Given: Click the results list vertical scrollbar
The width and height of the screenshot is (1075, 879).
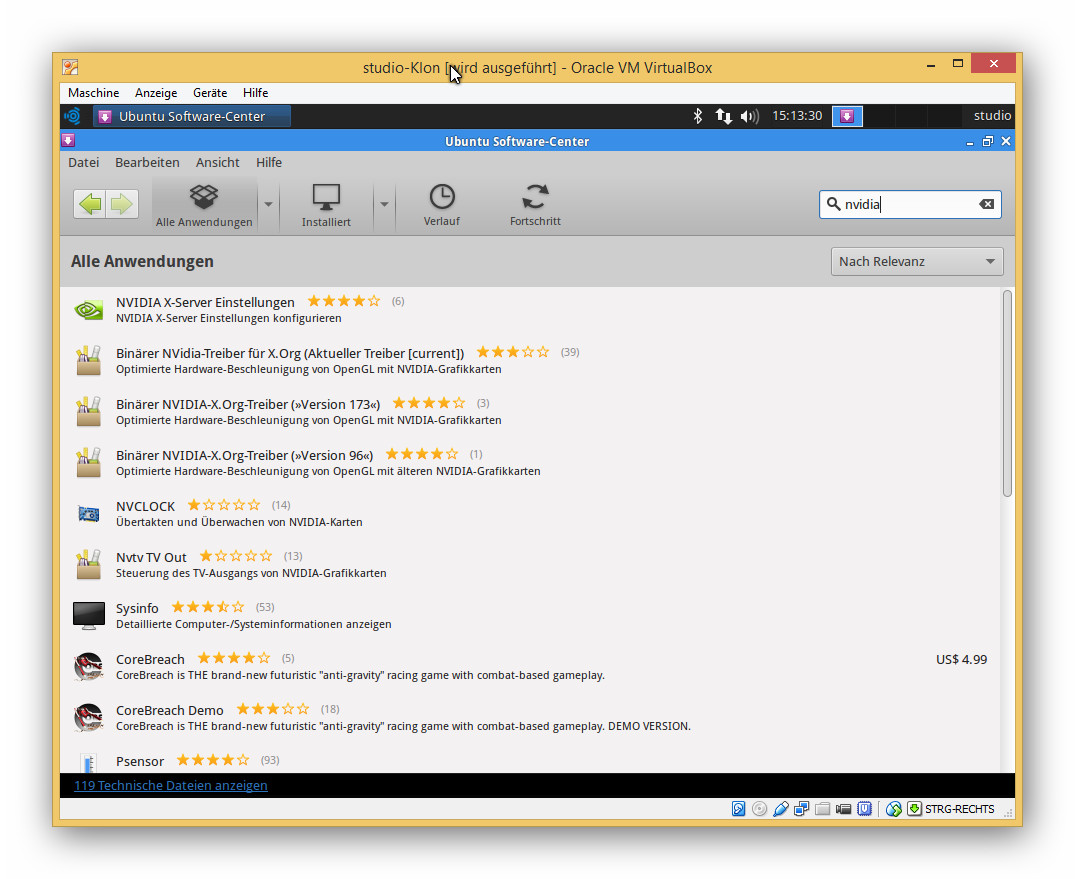Looking at the screenshot, I should coord(1006,394).
